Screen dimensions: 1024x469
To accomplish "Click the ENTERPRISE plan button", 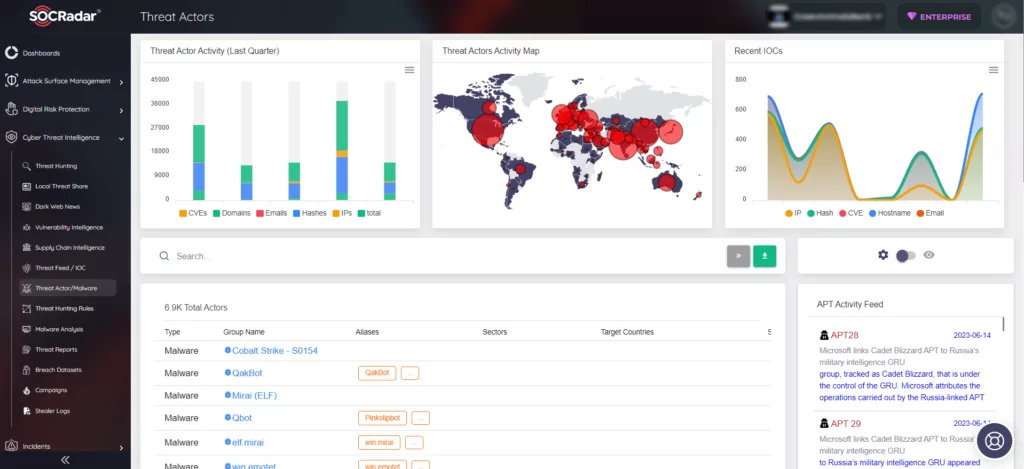I will pos(939,17).
